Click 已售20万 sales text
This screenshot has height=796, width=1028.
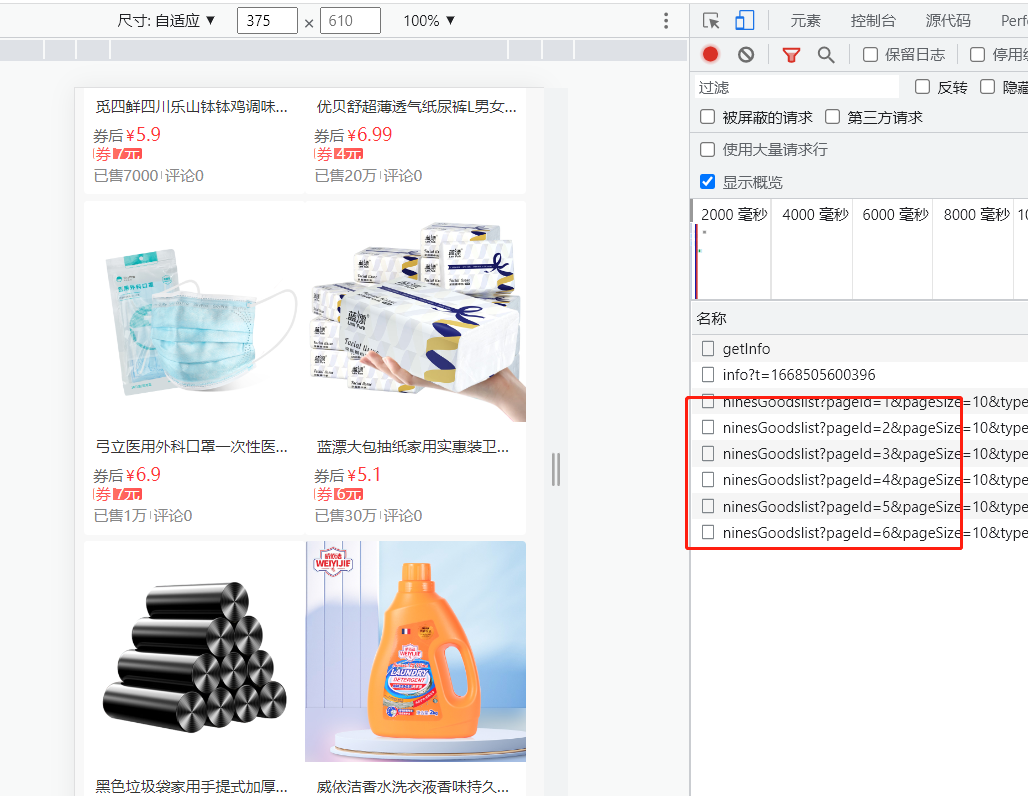(346, 176)
